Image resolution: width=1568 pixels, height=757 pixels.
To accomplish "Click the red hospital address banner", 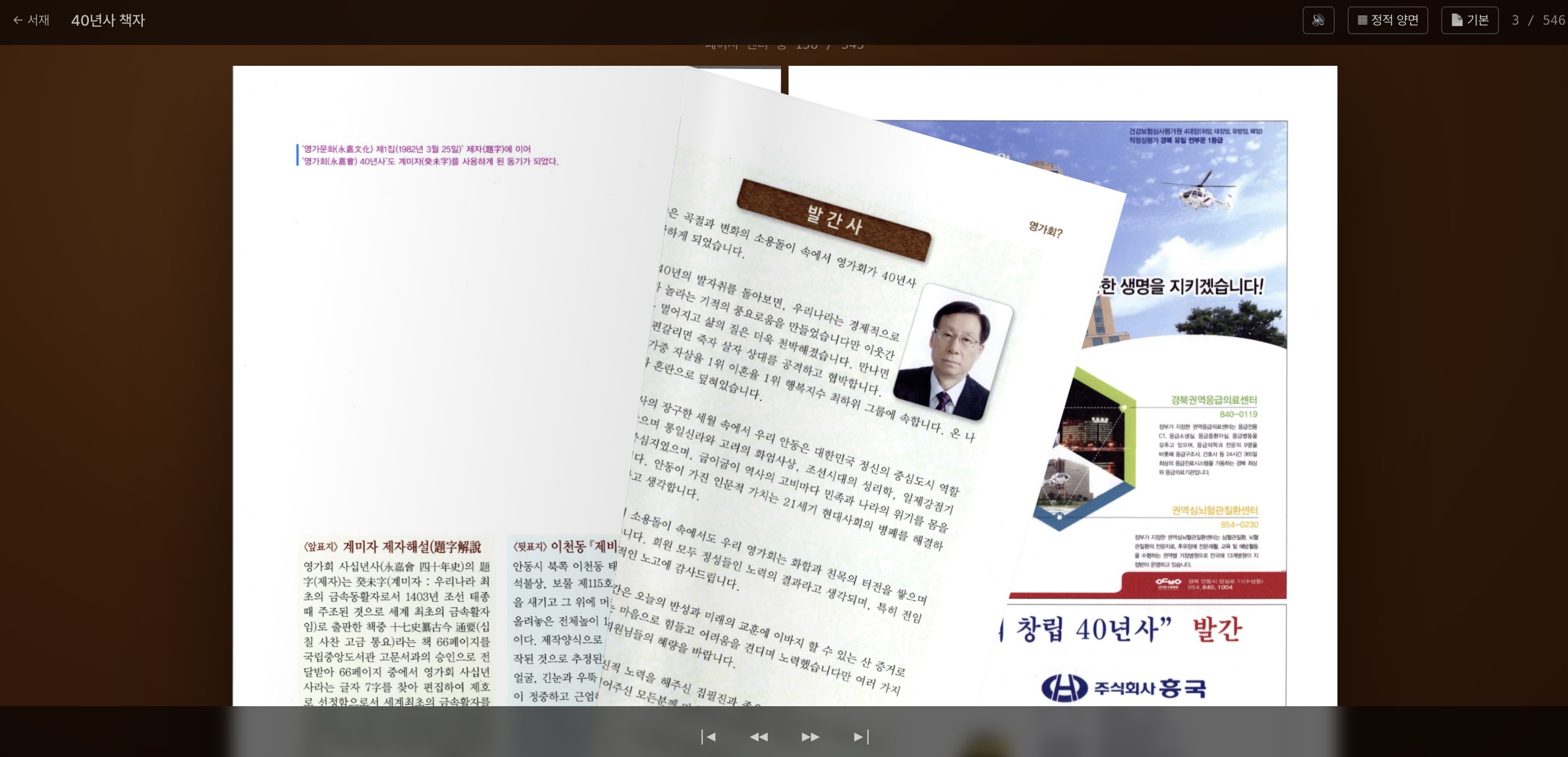I will [x=1148, y=584].
